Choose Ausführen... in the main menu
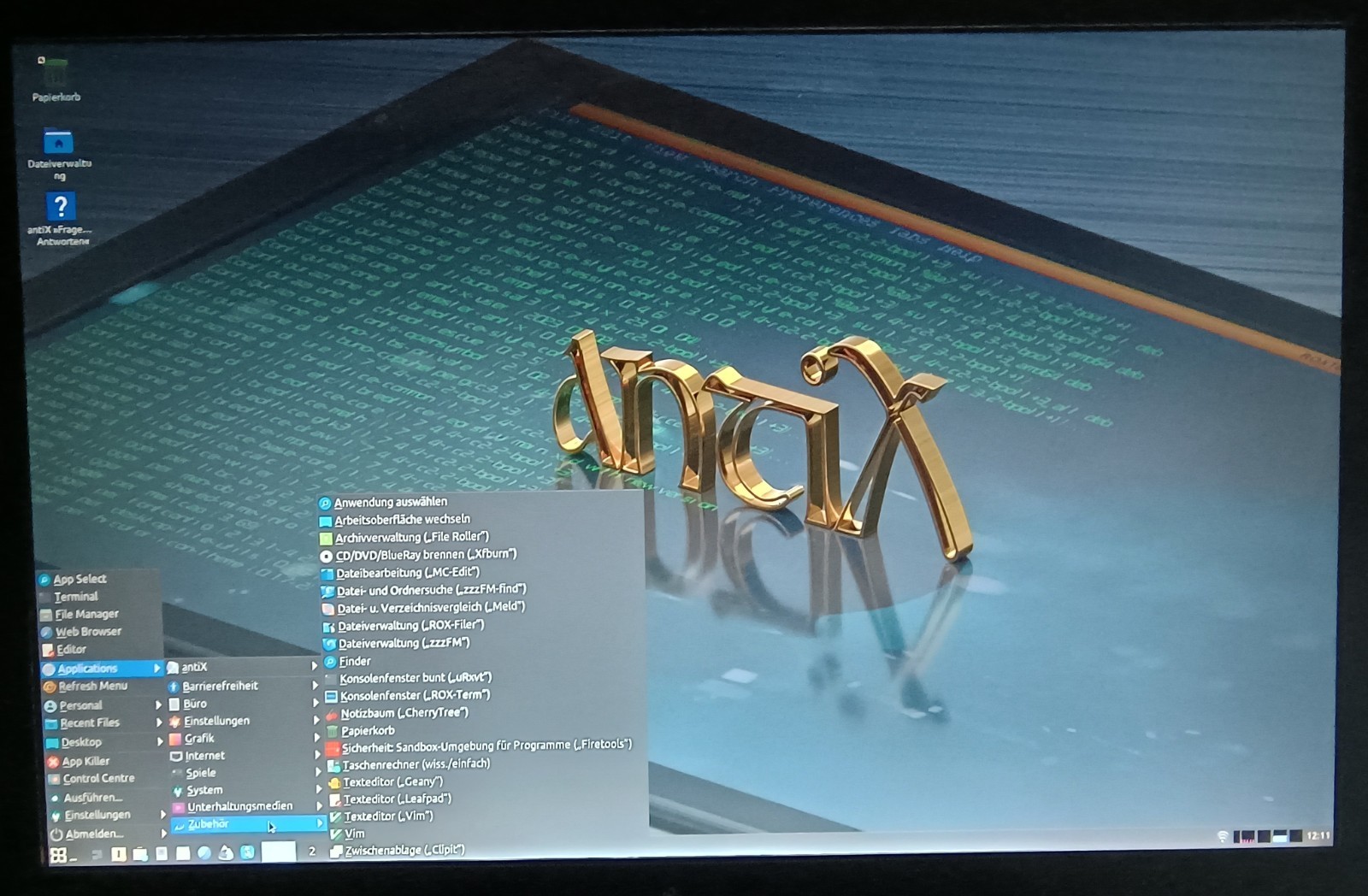This screenshot has height=896, width=1368. [x=106, y=798]
